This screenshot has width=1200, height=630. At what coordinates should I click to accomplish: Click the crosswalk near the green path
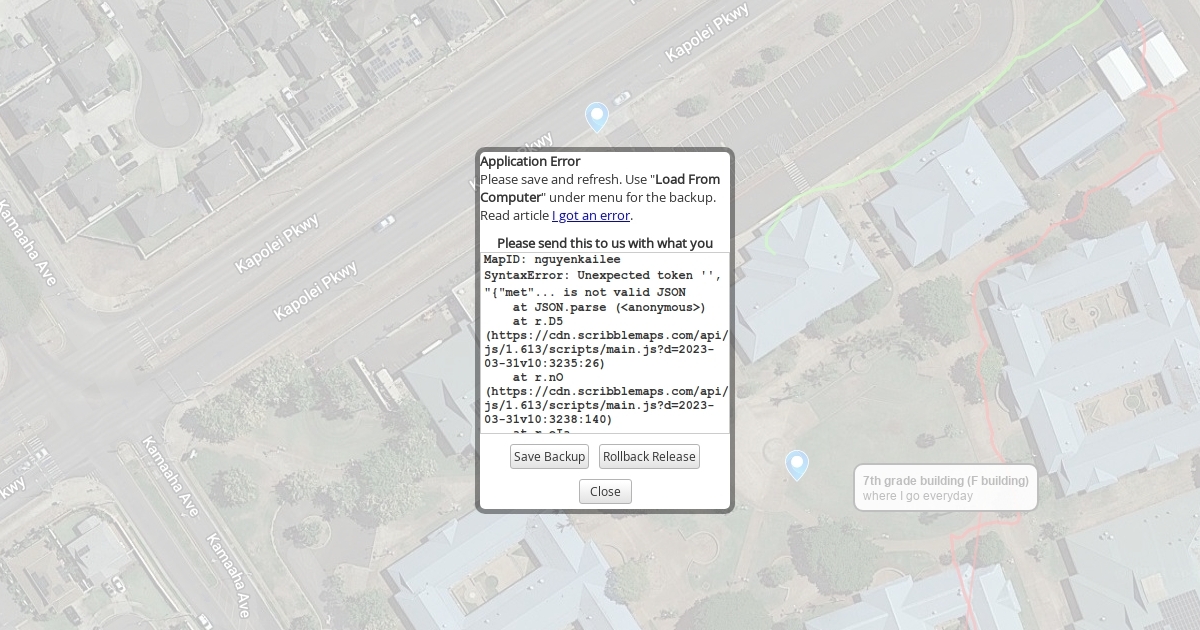click(x=795, y=172)
